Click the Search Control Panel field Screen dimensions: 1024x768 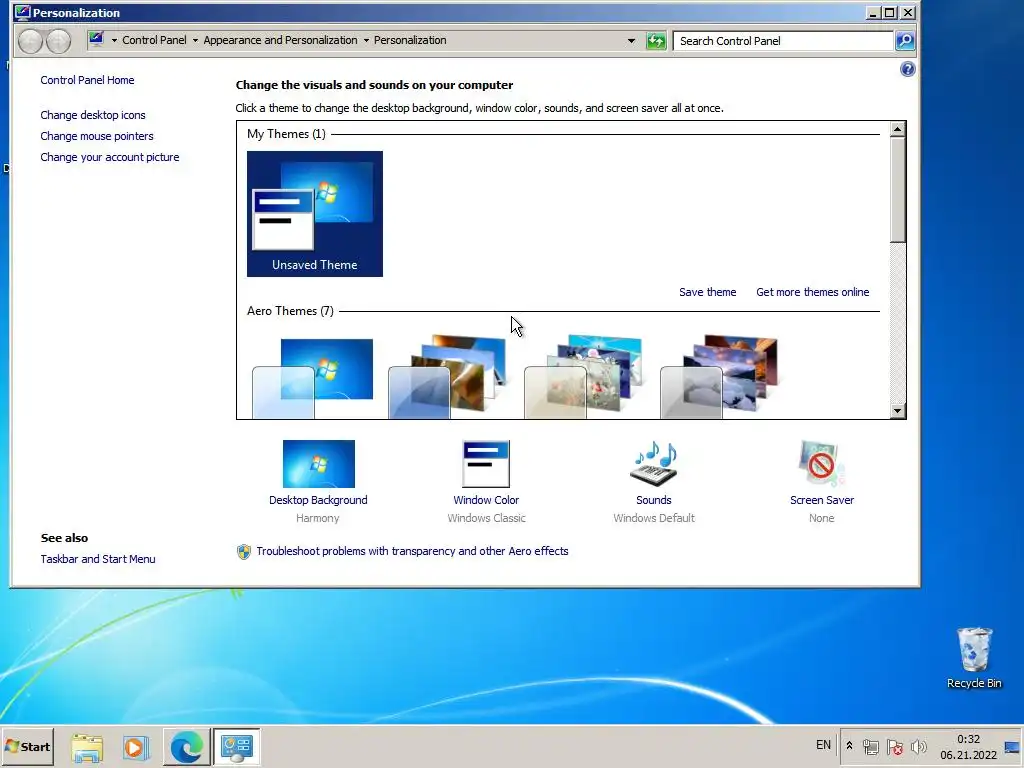pyautogui.click(x=783, y=40)
